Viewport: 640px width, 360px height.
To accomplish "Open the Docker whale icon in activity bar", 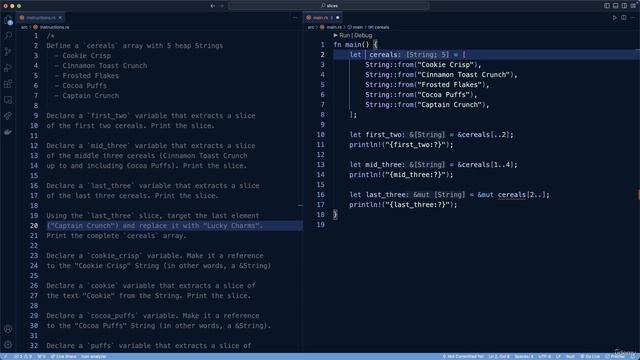I will tap(8, 132).
